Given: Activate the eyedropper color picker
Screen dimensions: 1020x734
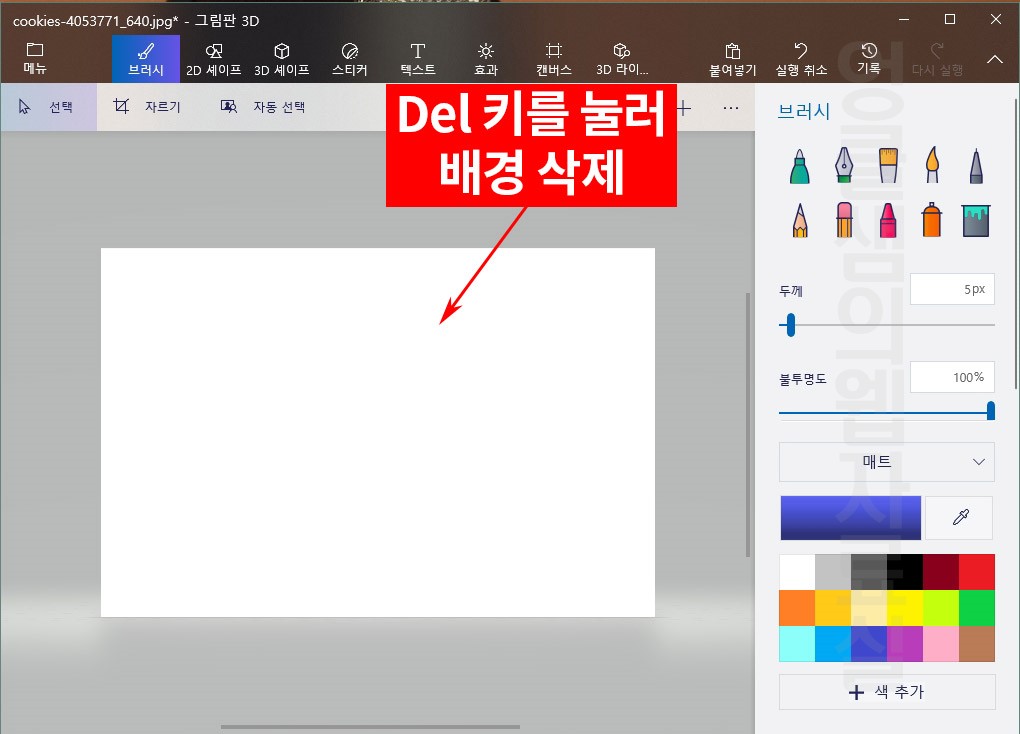Looking at the screenshot, I should tap(958, 517).
